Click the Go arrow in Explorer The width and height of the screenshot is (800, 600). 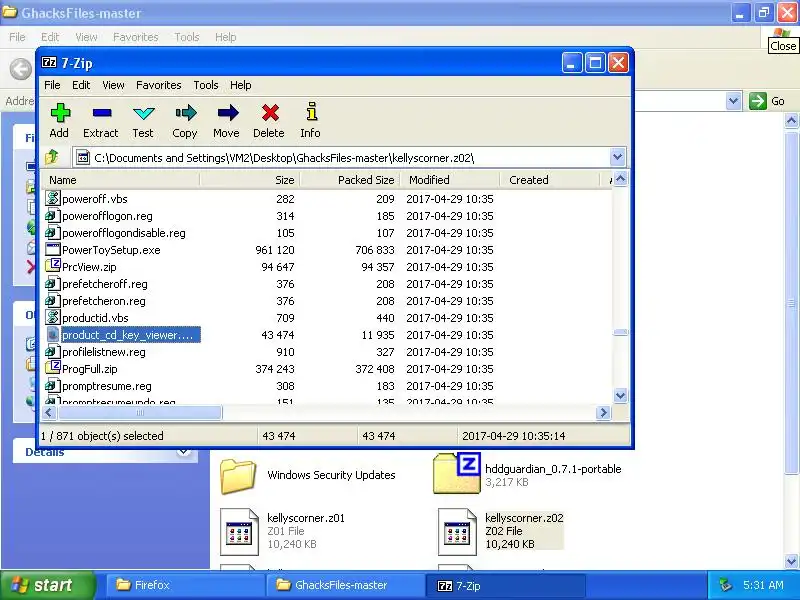(x=758, y=101)
